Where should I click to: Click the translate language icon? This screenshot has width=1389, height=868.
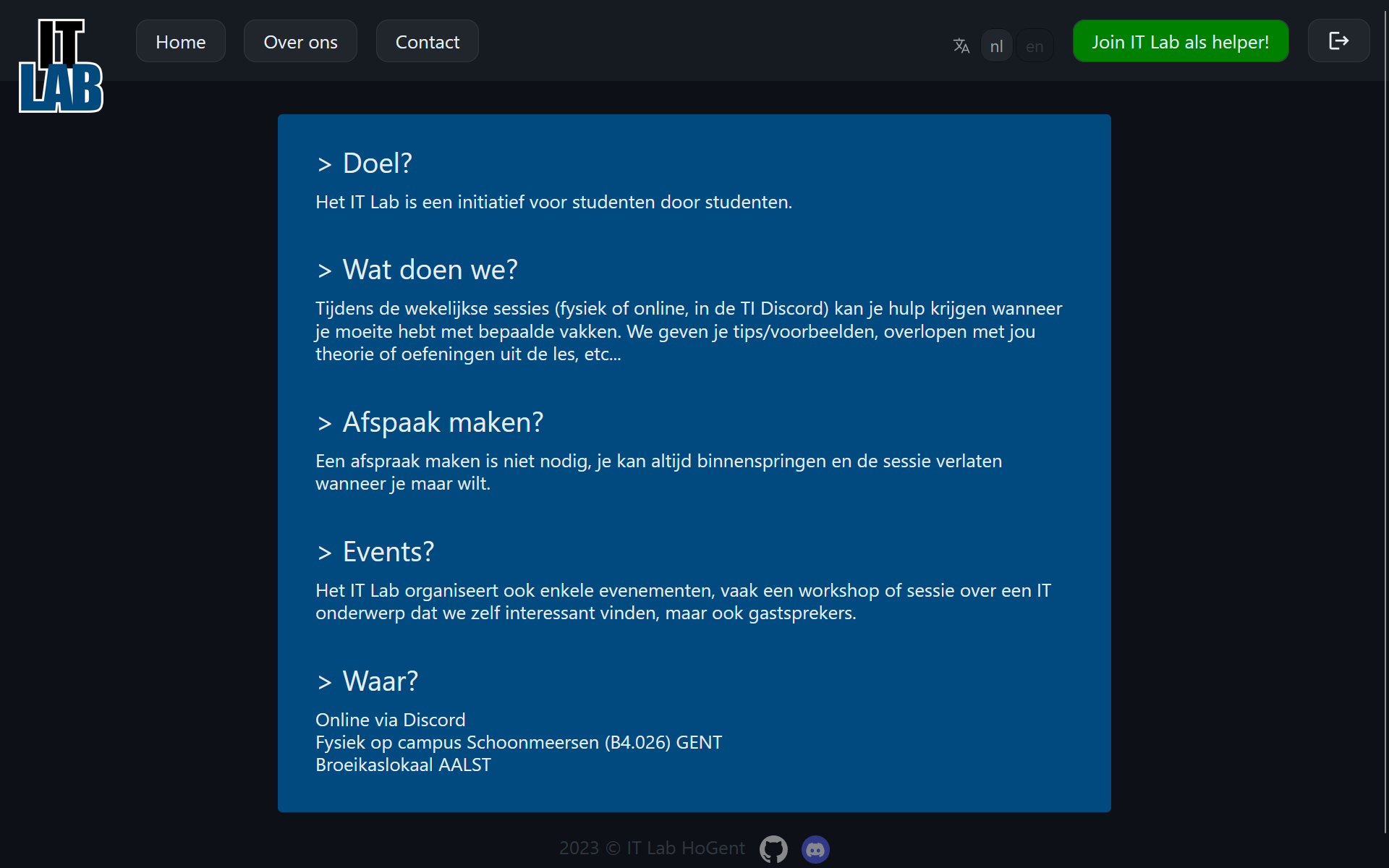pyautogui.click(x=961, y=46)
